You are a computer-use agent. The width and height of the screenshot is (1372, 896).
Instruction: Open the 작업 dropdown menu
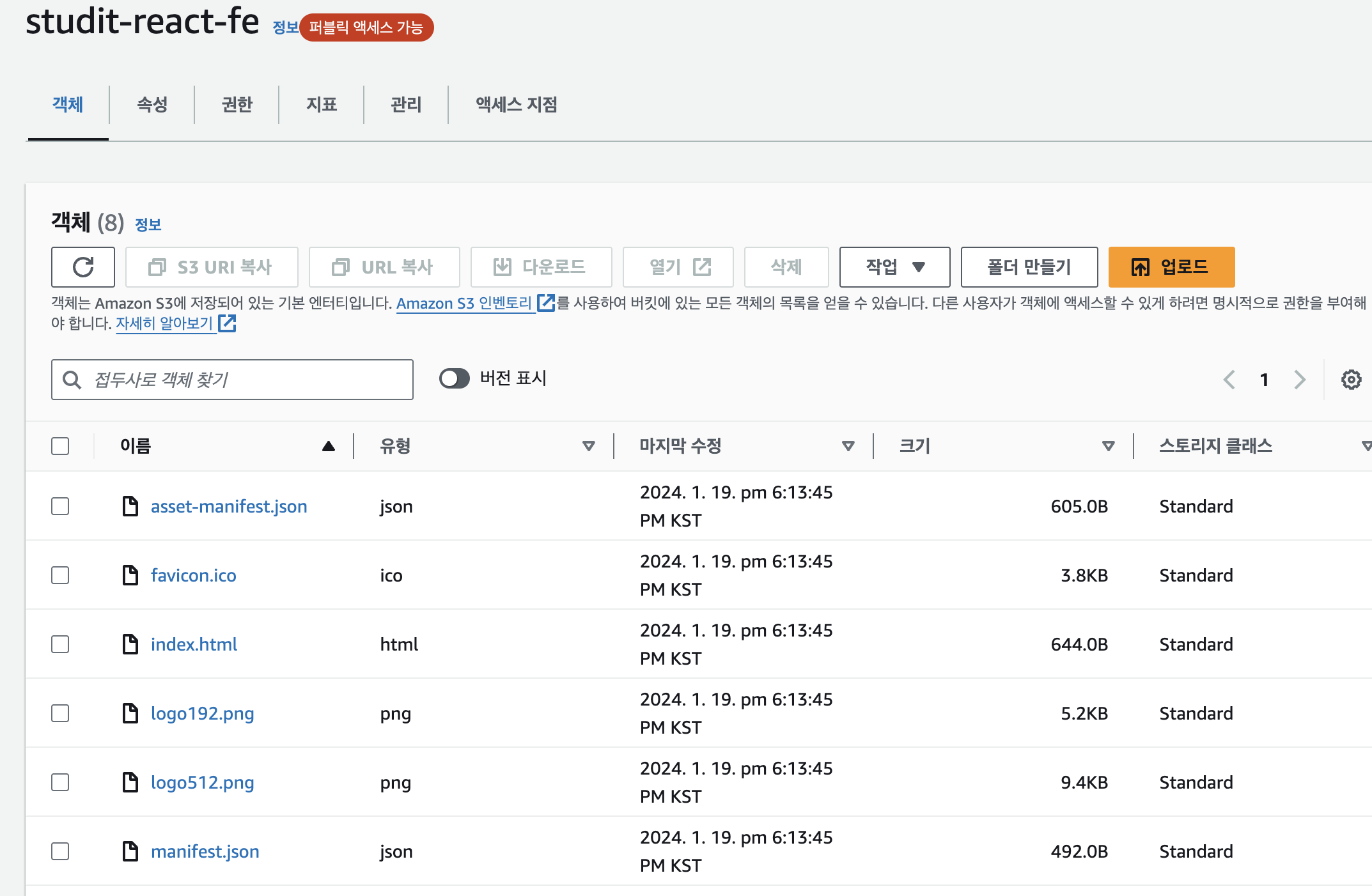[894, 267]
